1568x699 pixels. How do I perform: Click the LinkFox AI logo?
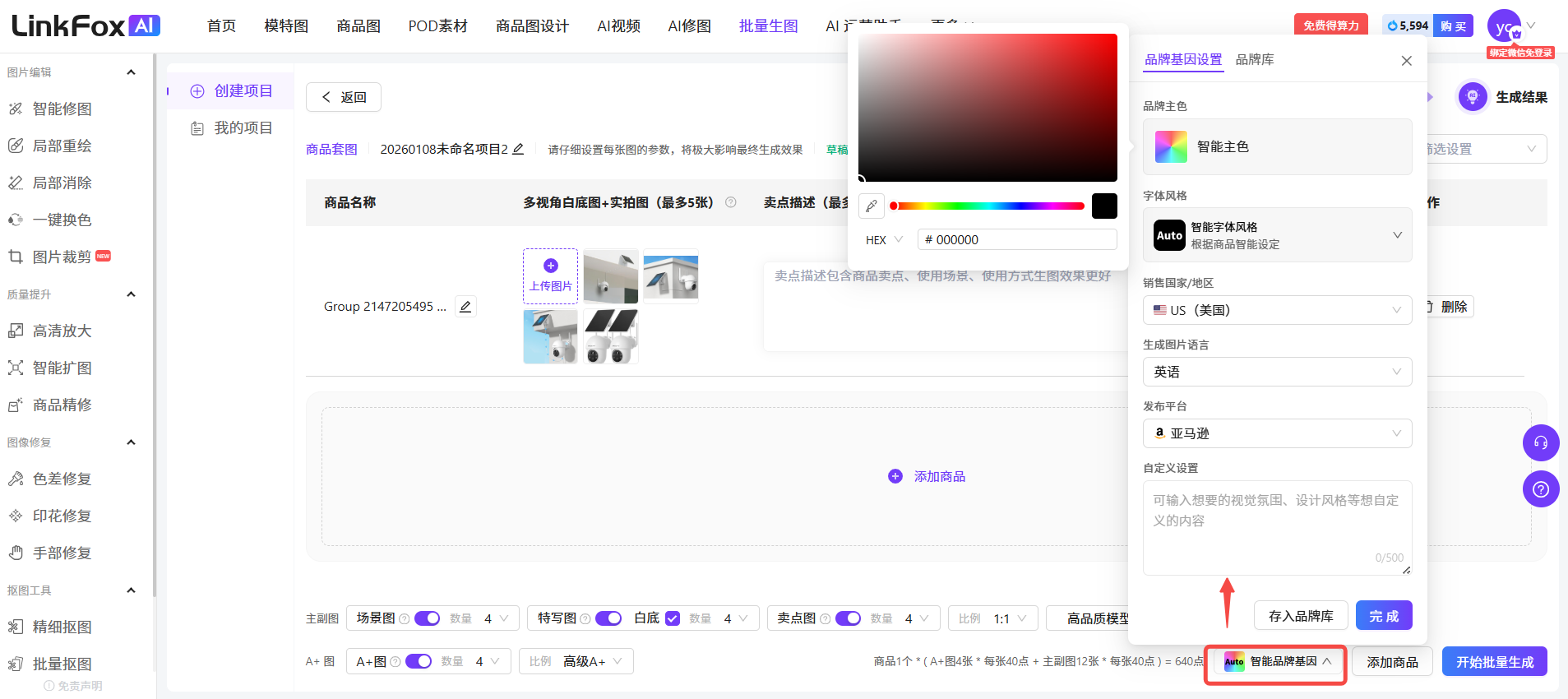86,25
